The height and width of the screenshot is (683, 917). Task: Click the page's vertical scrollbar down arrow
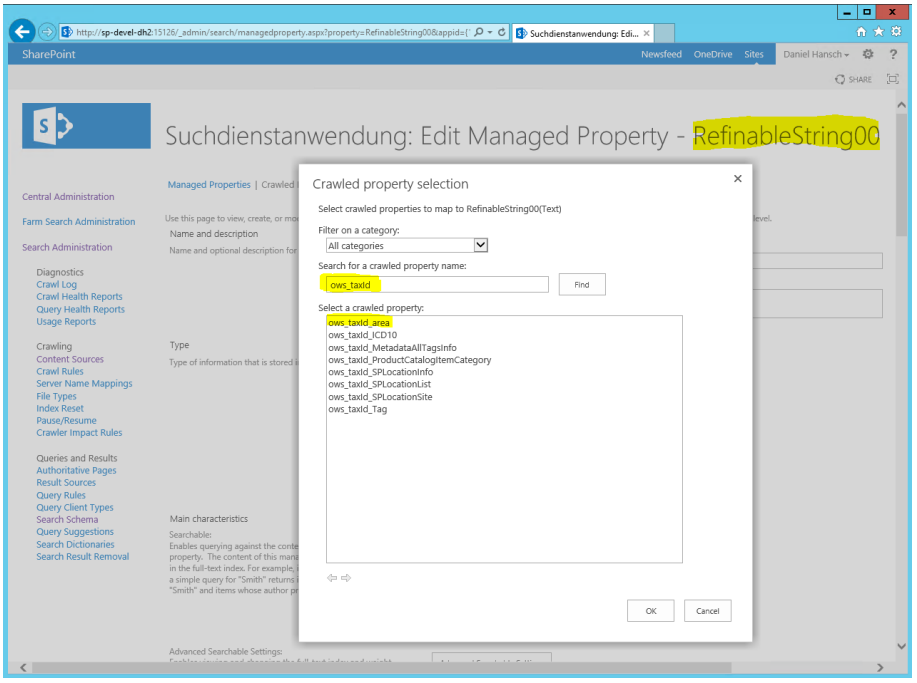point(901,644)
